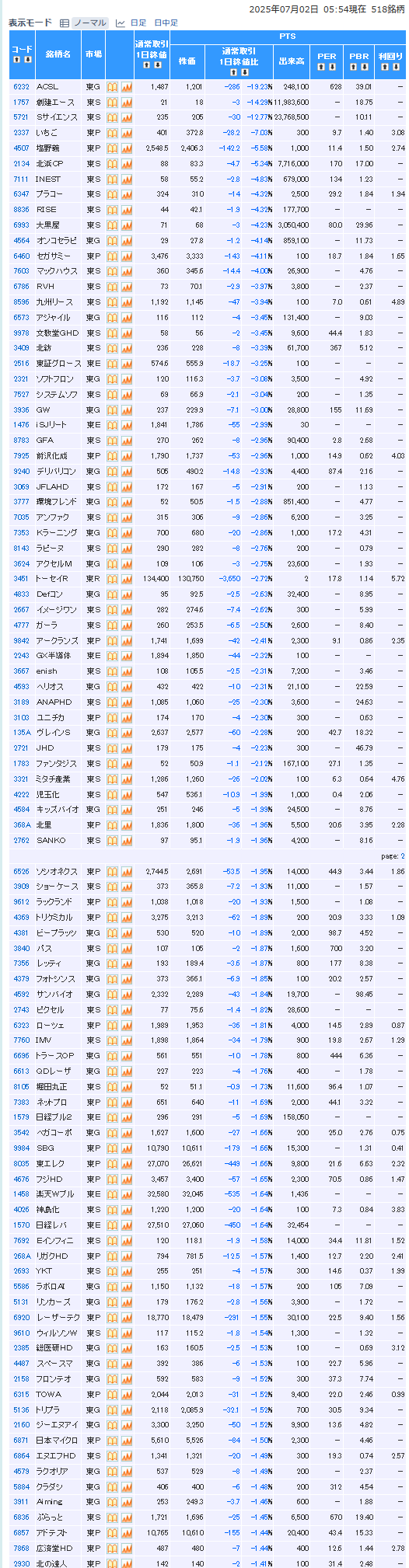Screen dimensions: 409x1568
Task: Open the chart icon for 北の達人
Action: pyautogui.click(x=127, y=1563)
